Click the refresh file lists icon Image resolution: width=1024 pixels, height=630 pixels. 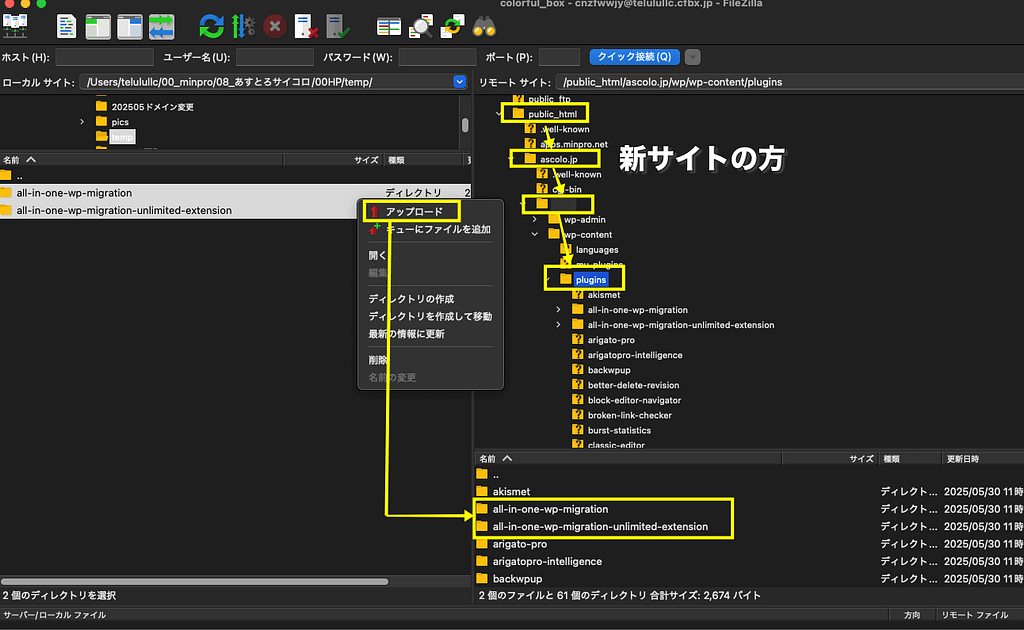[211, 26]
